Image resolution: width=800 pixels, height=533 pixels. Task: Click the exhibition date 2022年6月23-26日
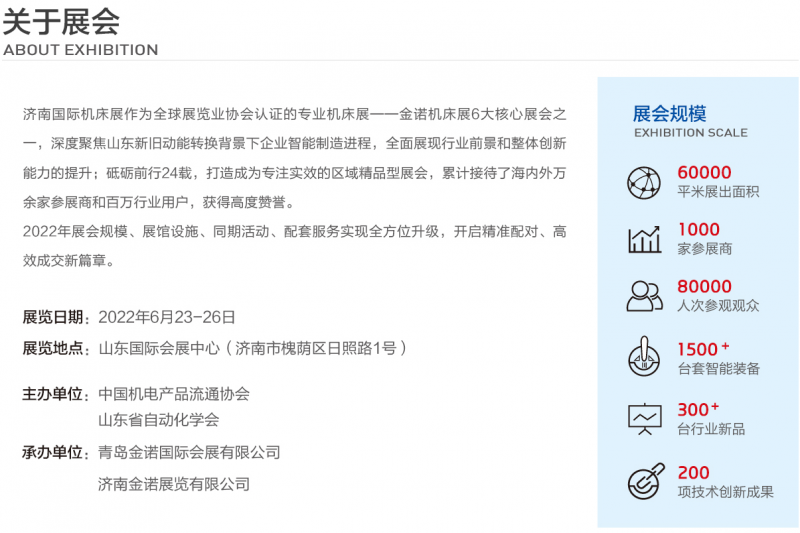(x=167, y=317)
